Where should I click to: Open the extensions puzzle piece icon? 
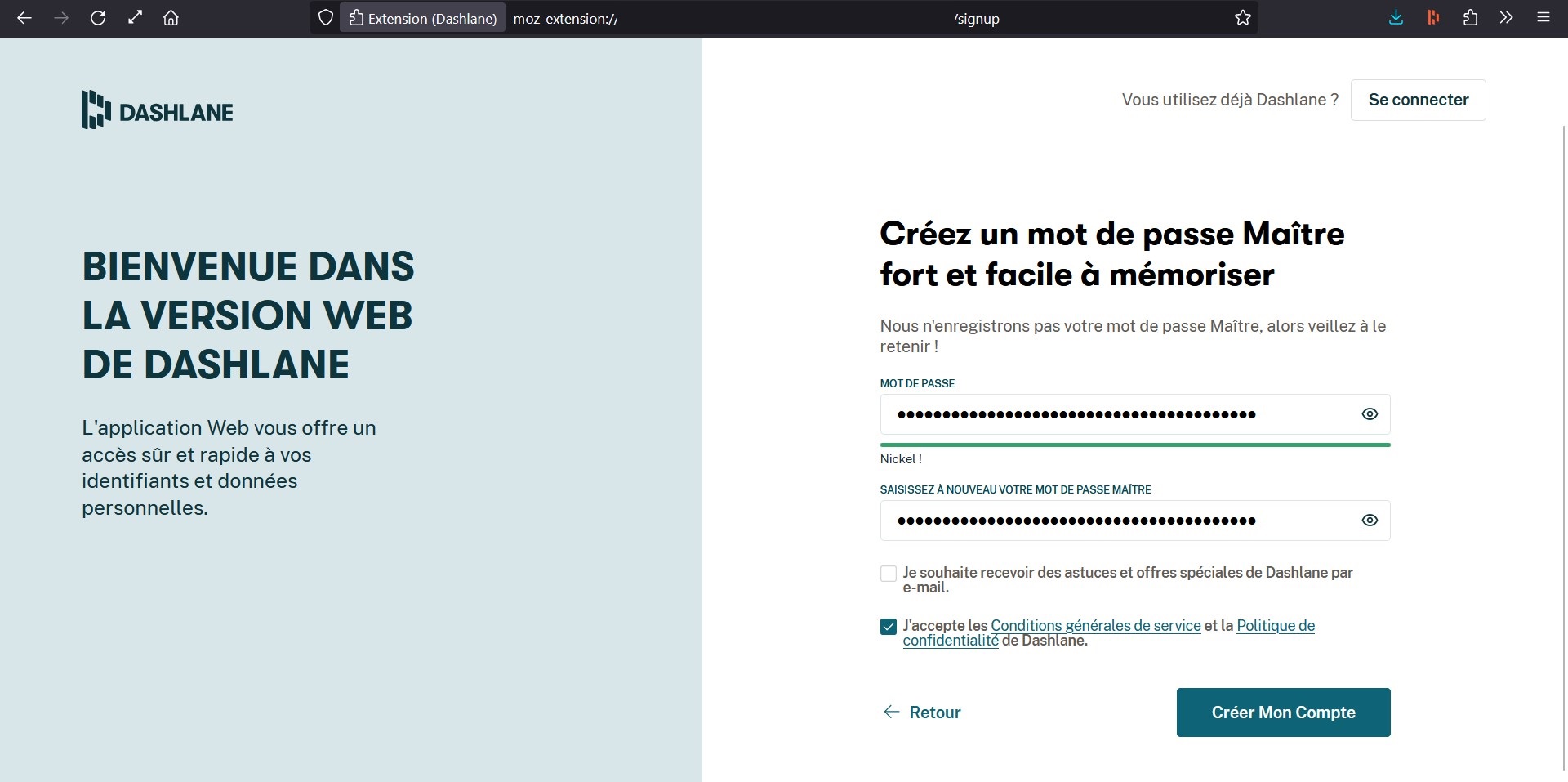[x=1470, y=18]
